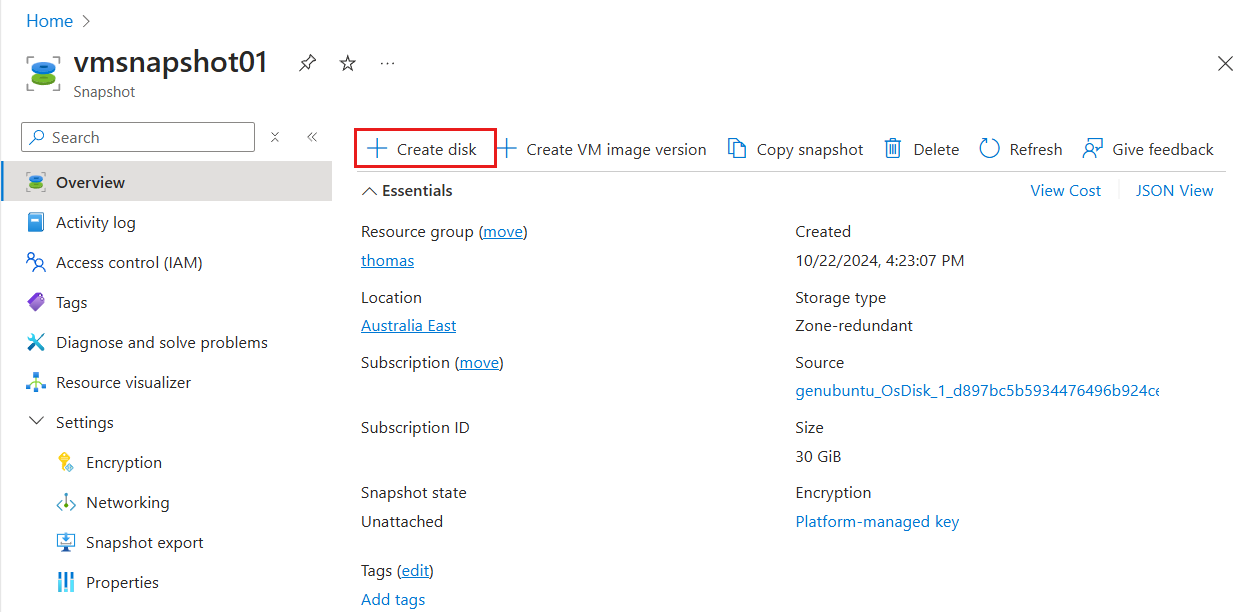The height and width of the screenshot is (612, 1247).
Task: Click the Search input field
Action: (137, 137)
